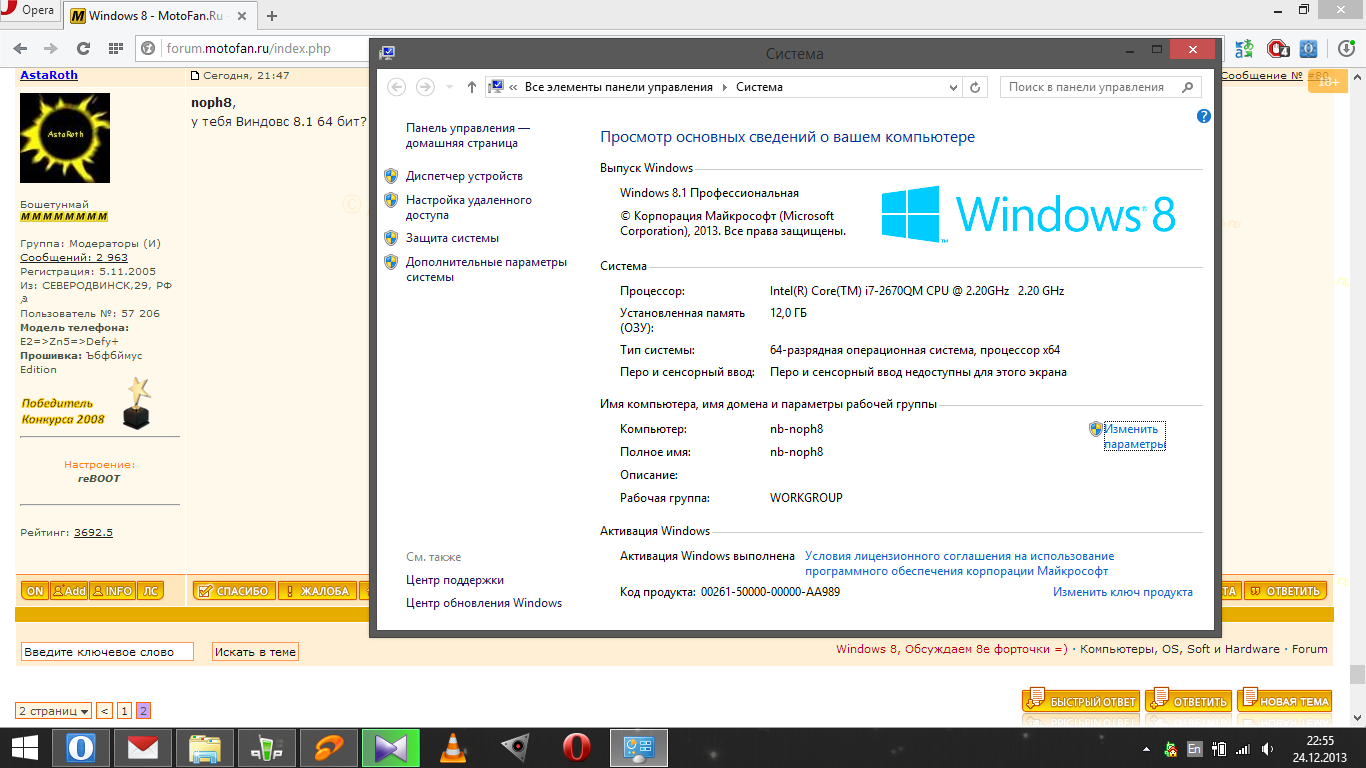1366x768 pixels.
Task: Open 'Настройка удаленного доступа' link
Action: click(469, 207)
